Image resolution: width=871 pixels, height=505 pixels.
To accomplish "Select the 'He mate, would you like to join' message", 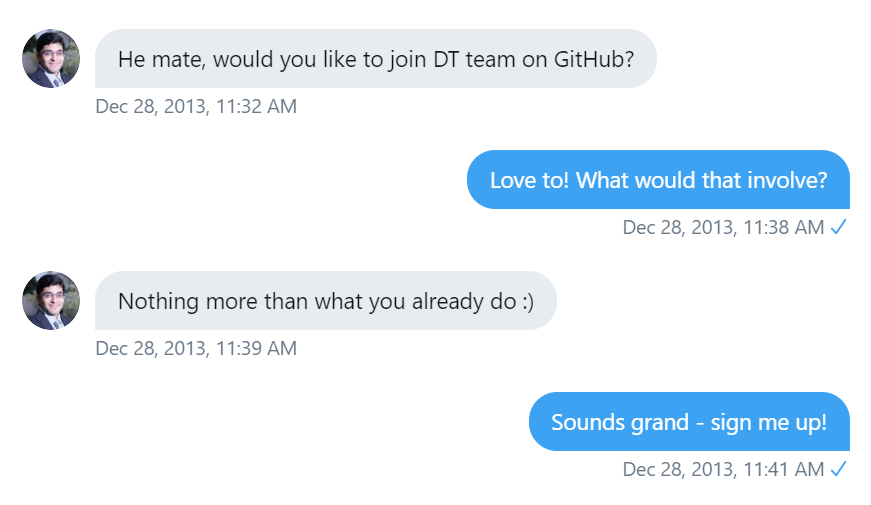I will tap(375, 59).
